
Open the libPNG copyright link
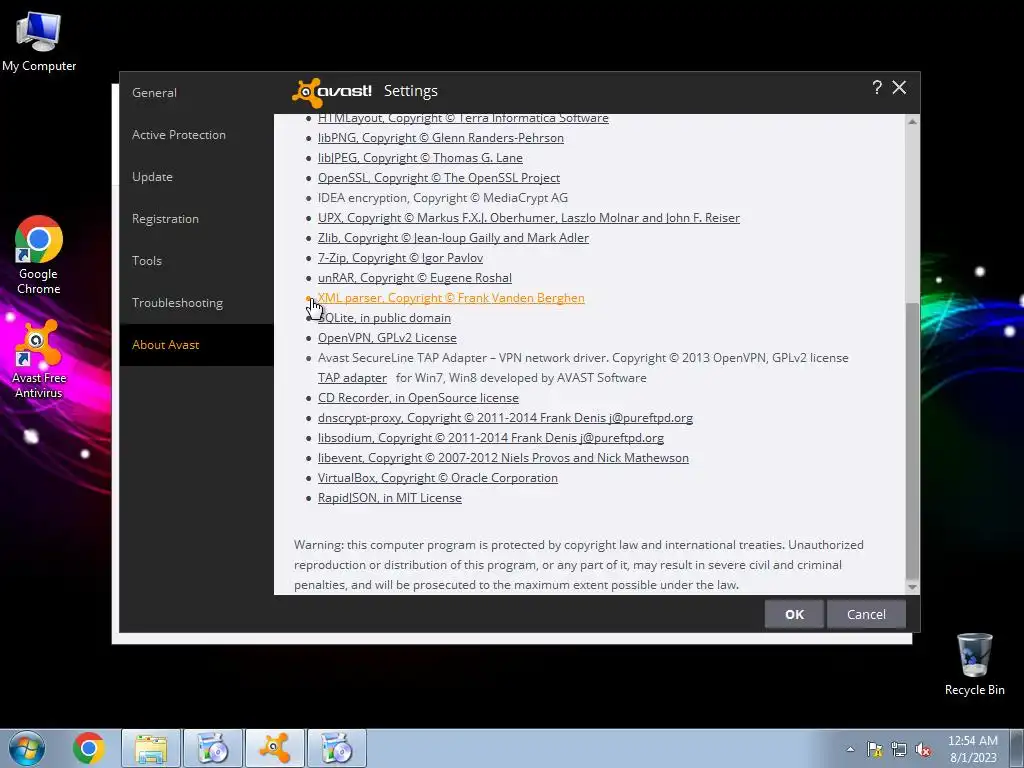tap(441, 138)
